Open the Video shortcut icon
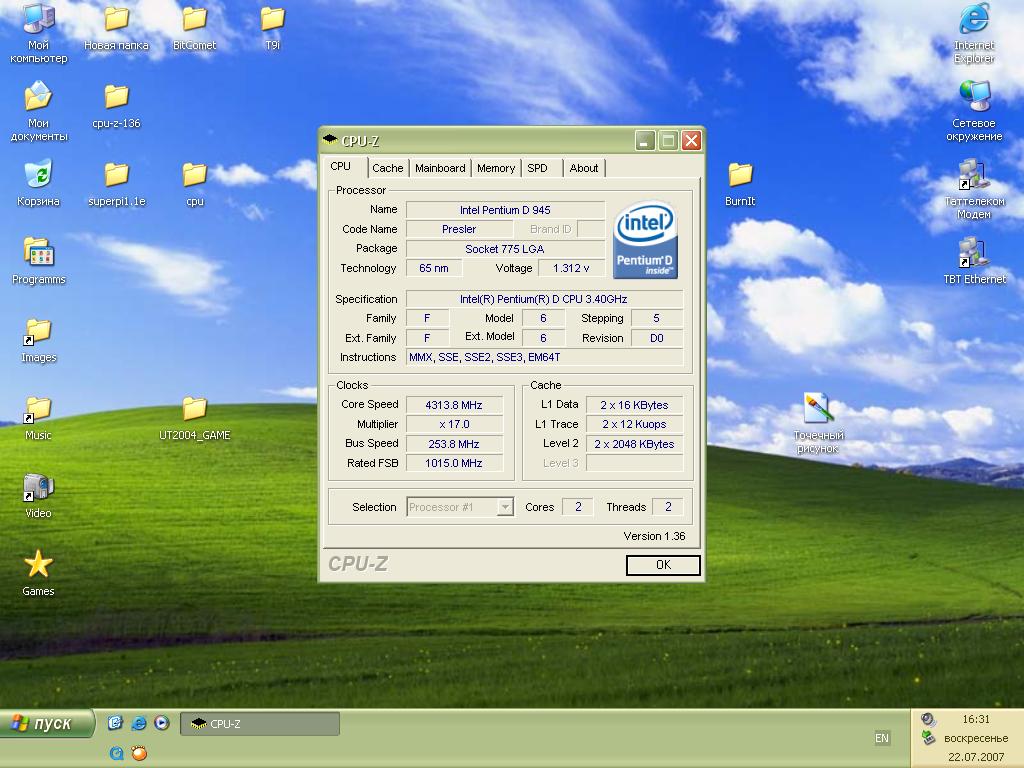 pyautogui.click(x=39, y=496)
